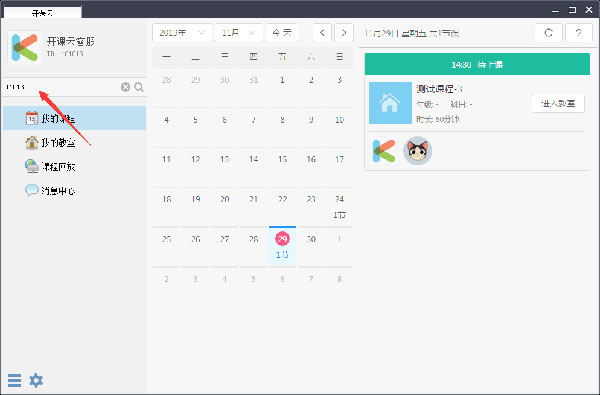Click the cat avatar participant
Image resolution: width=600 pixels, height=395 pixels.
pos(417,151)
